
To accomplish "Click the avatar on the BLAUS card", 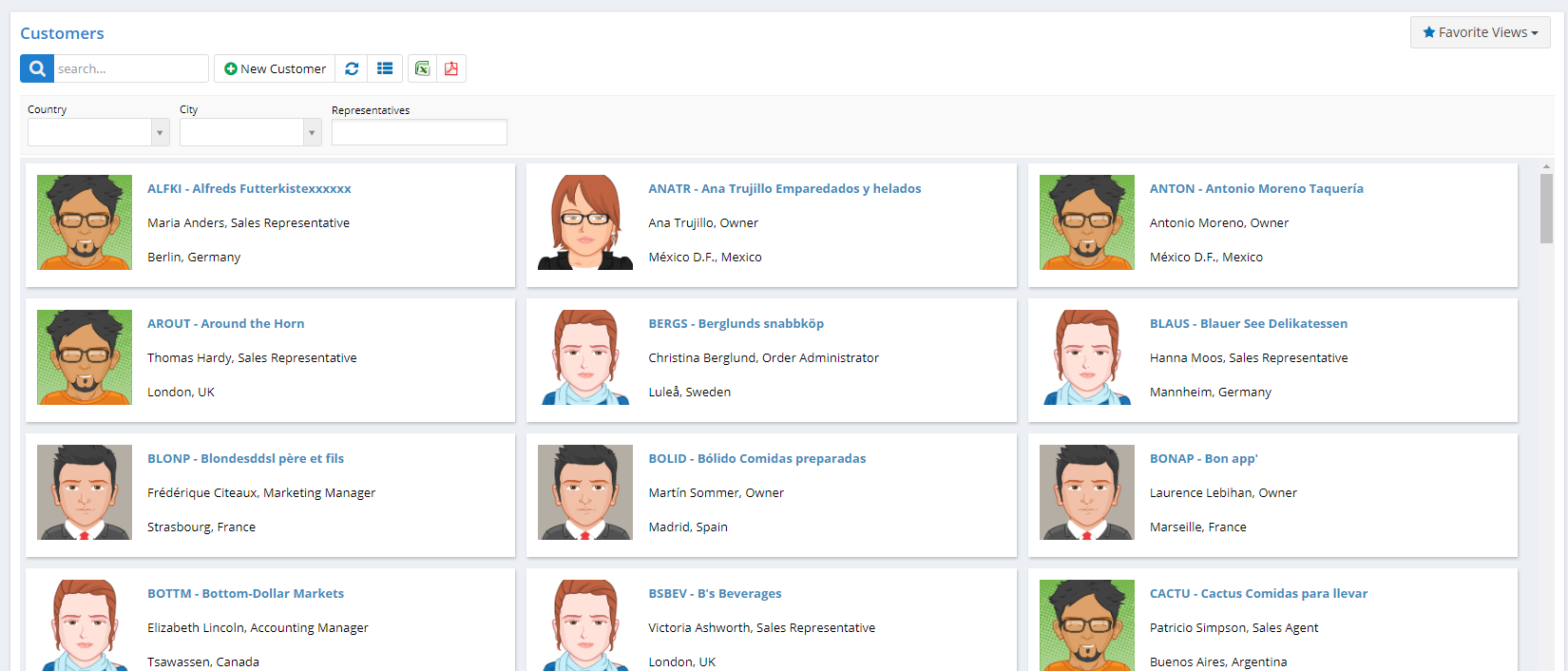I will [x=1087, y=357].
